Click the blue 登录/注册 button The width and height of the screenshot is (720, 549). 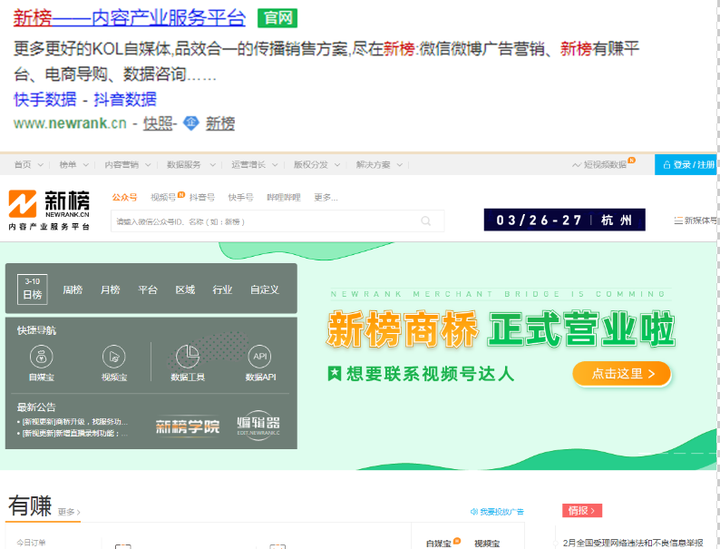(x=687, y=164)
